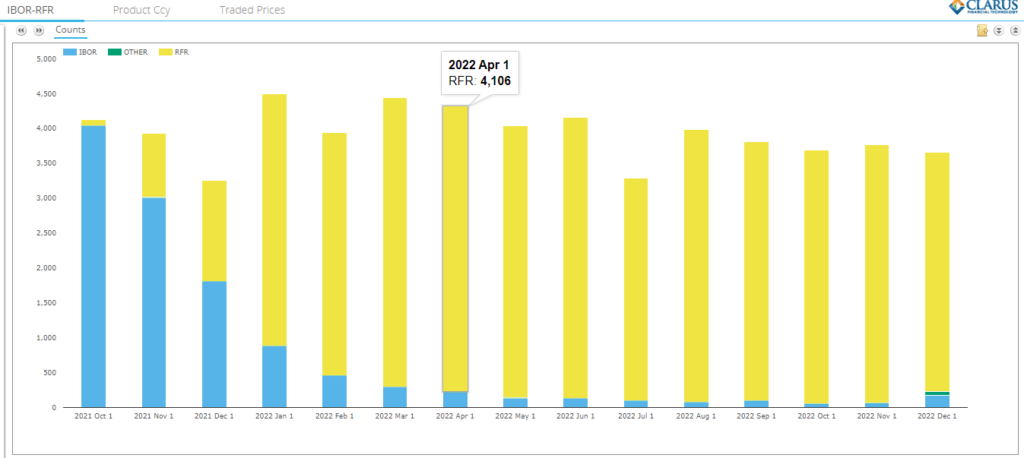Click the x-axis label 2022 Nov 1
1024x458 pixels.
click(x=877, y=416)
